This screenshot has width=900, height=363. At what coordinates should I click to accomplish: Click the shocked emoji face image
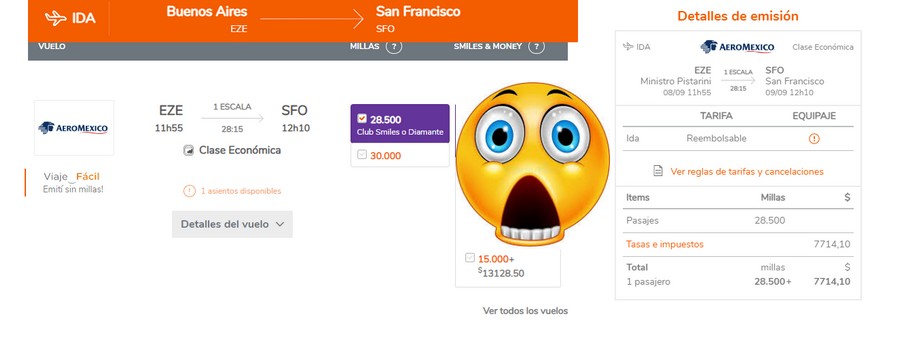point(533,164)
